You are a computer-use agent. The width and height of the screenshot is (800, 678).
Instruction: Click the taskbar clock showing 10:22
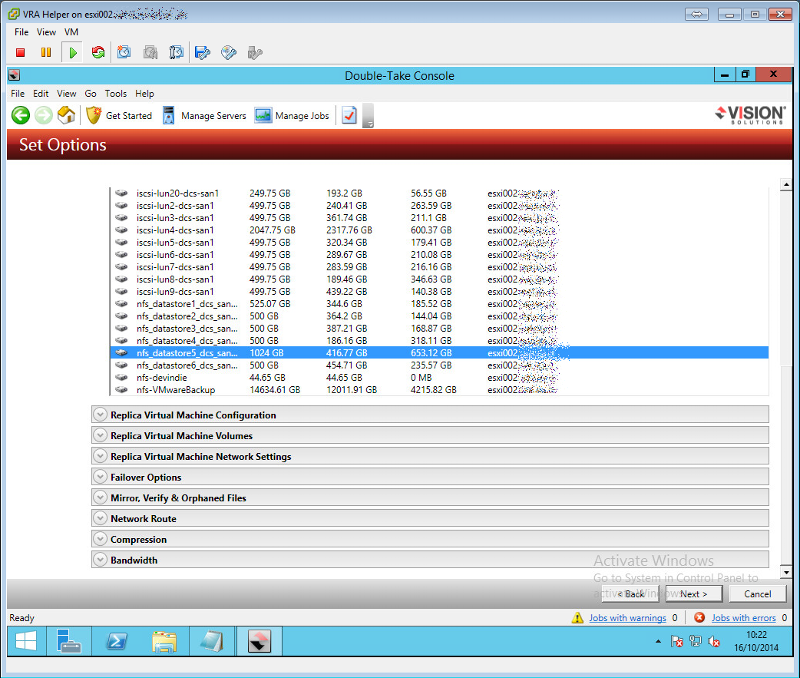point(756,641)
